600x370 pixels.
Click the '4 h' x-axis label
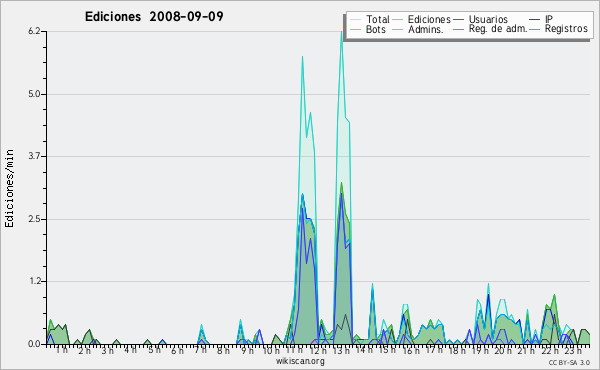[x=130, y=350]
